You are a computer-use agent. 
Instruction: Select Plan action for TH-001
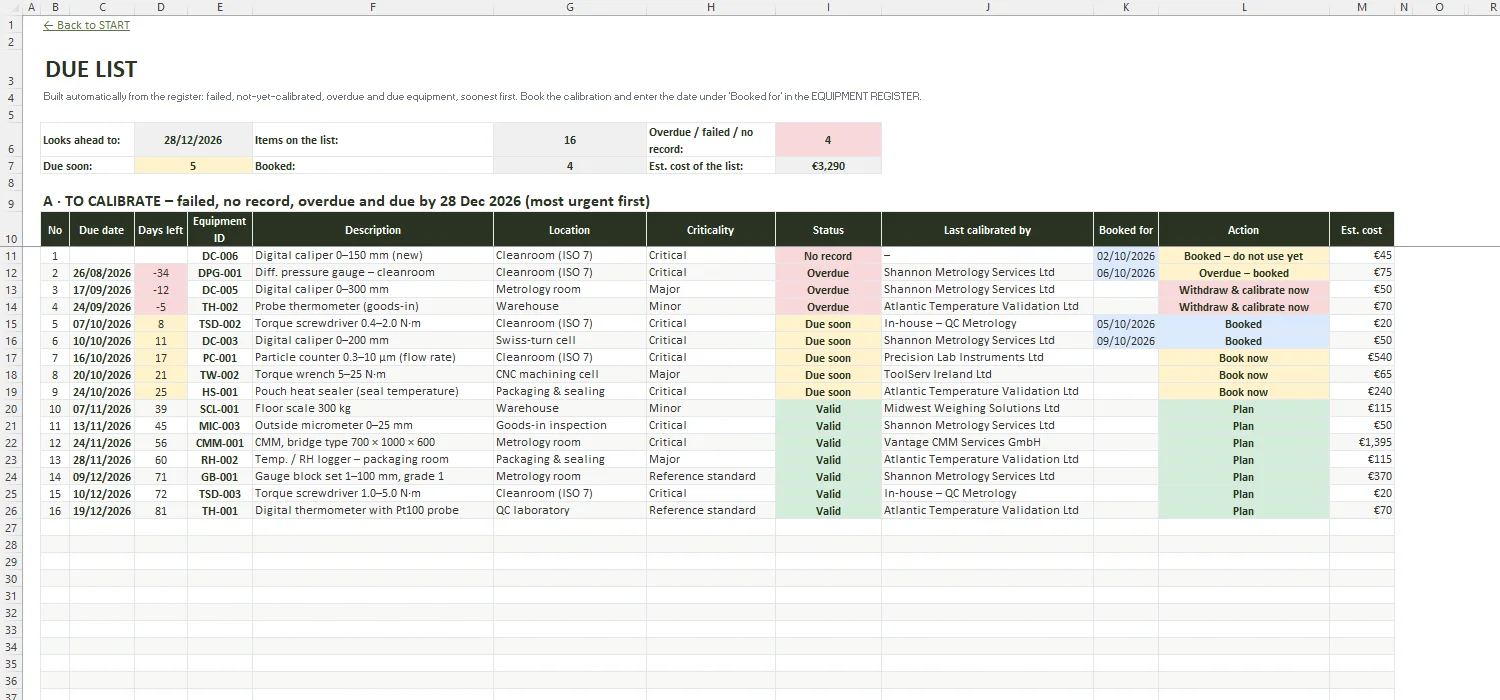click(x=1243, y=511)
